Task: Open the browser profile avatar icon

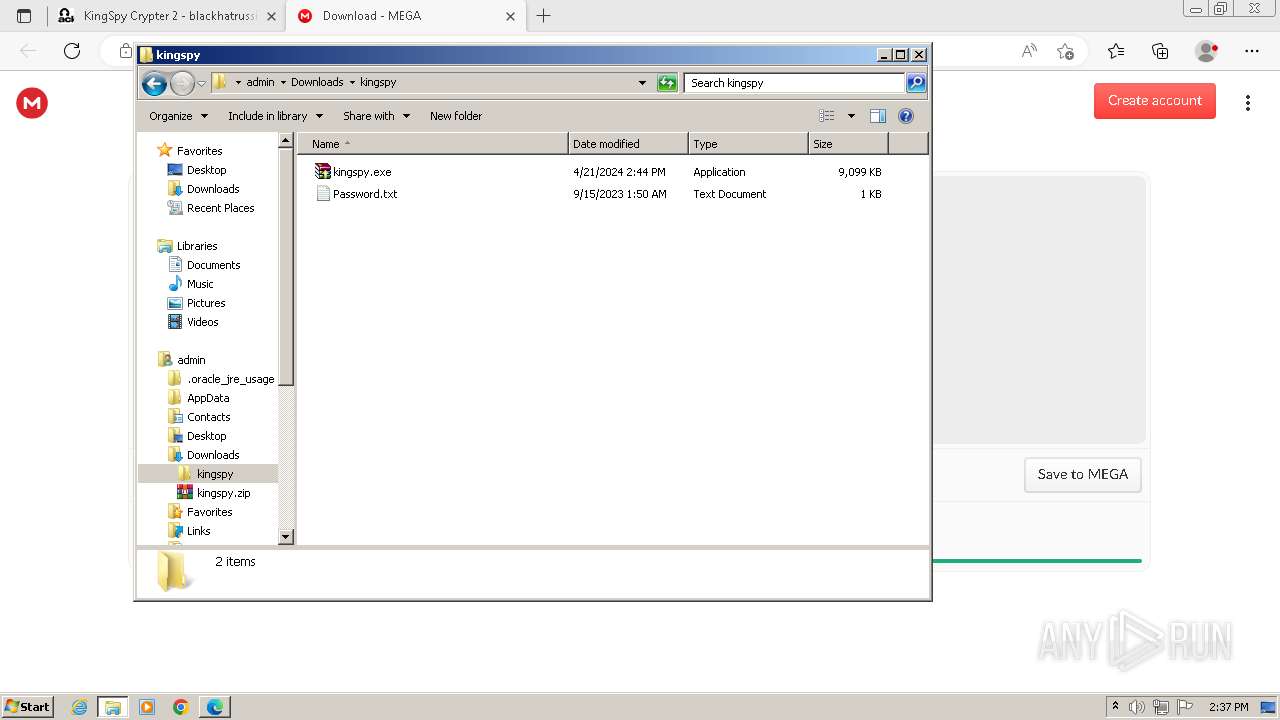Action: (1207, 51)
